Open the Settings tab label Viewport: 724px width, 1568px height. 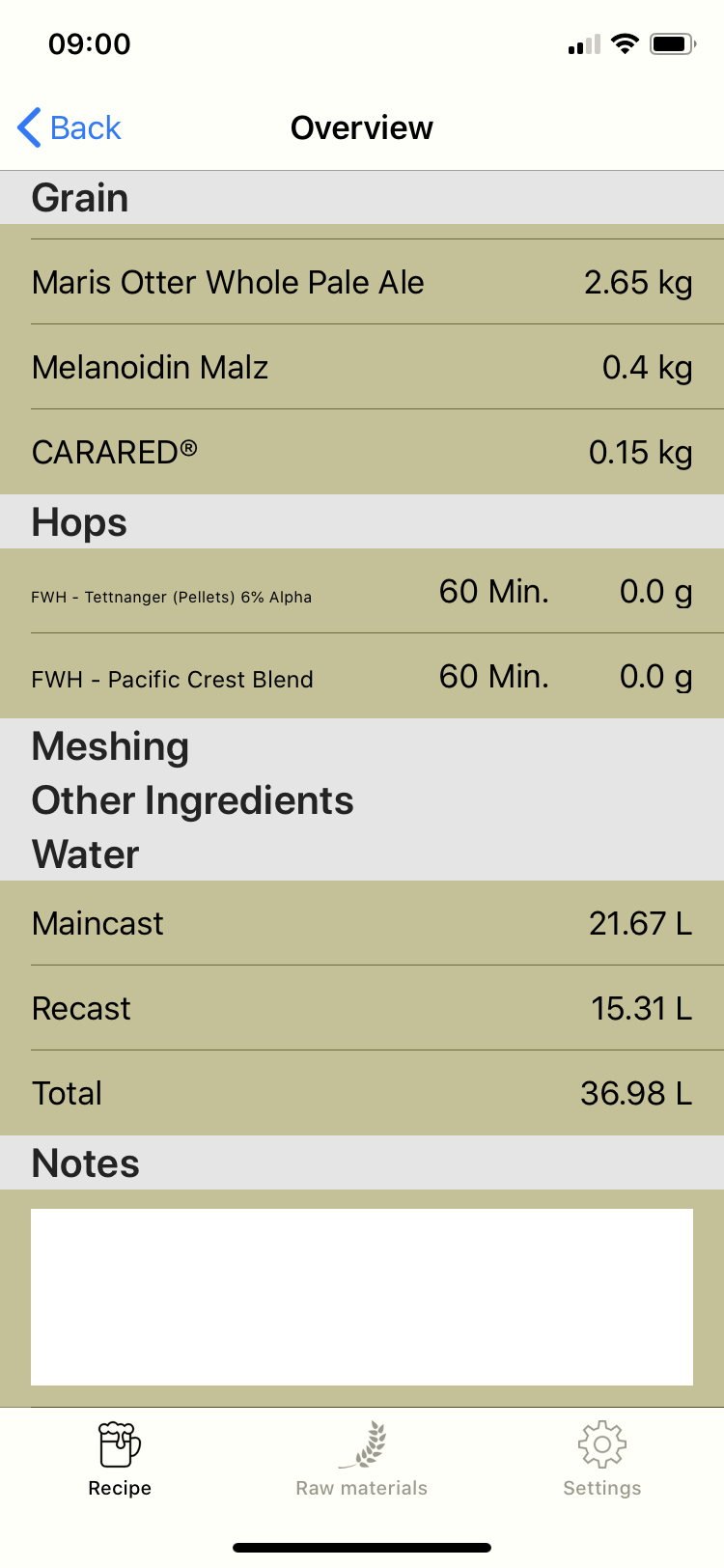601,1488
